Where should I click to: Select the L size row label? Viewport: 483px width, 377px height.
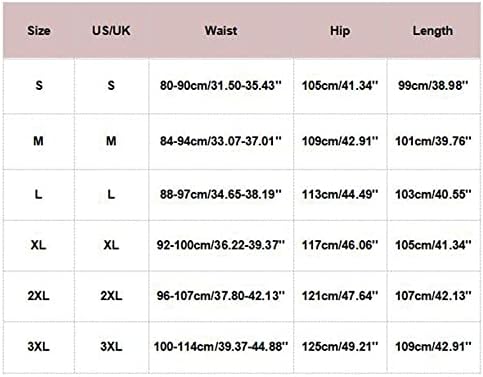click(x=39, y=194)
